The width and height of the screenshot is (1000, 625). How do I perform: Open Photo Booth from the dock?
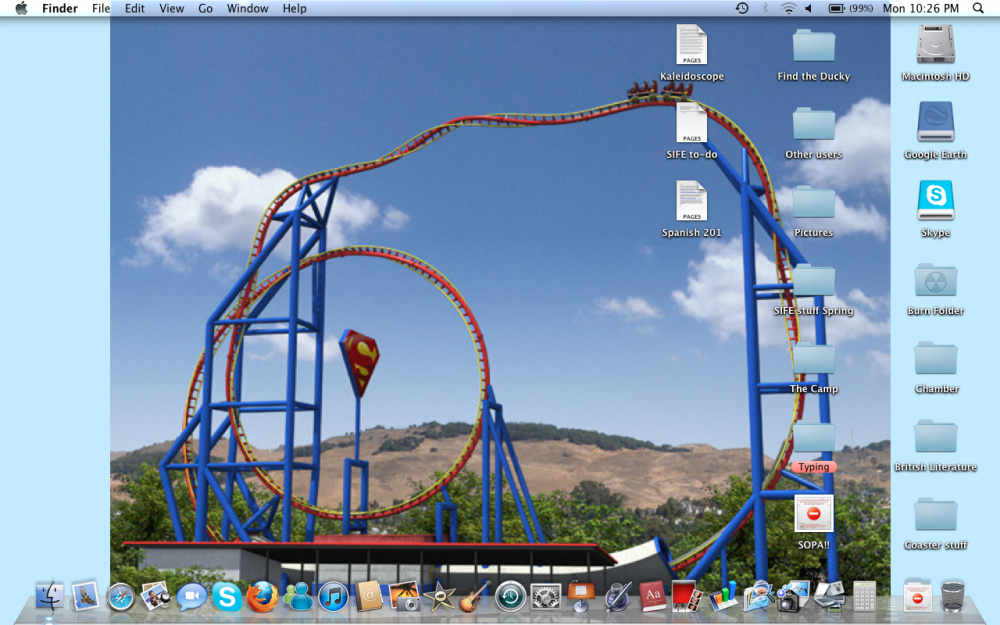pyautogui.click(x=685, y=596)
